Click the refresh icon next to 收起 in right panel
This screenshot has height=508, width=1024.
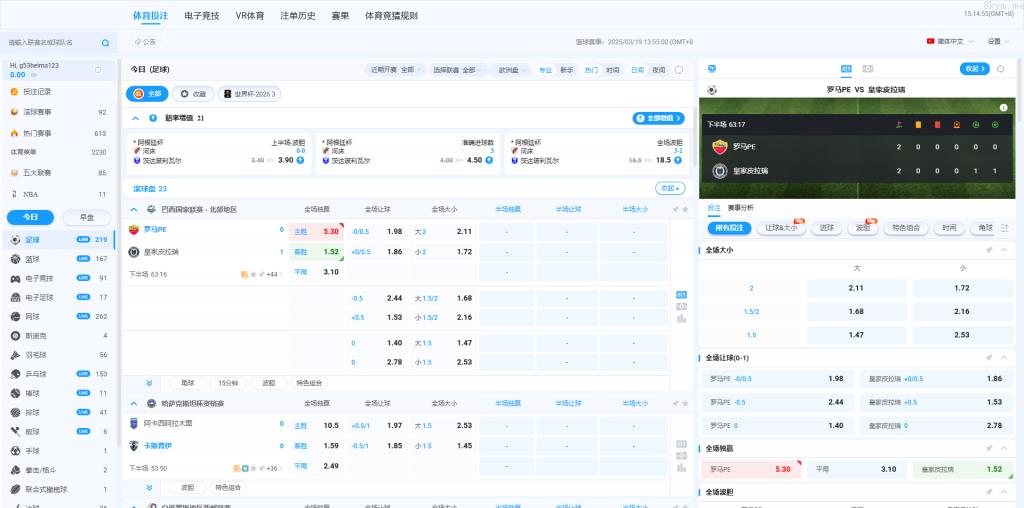[999, 69]
